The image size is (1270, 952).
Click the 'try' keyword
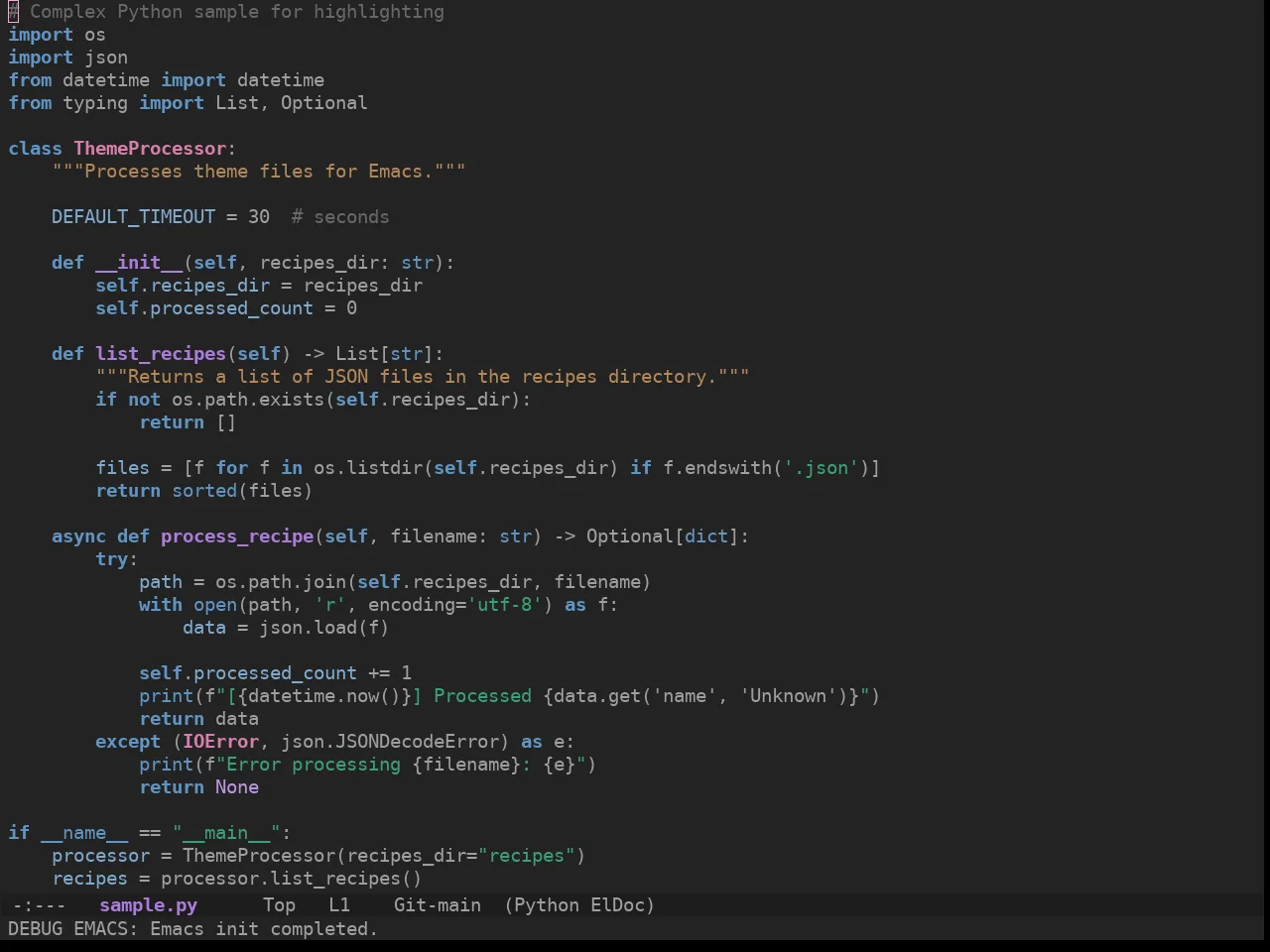pyautogui.click(x=111, y=559)
